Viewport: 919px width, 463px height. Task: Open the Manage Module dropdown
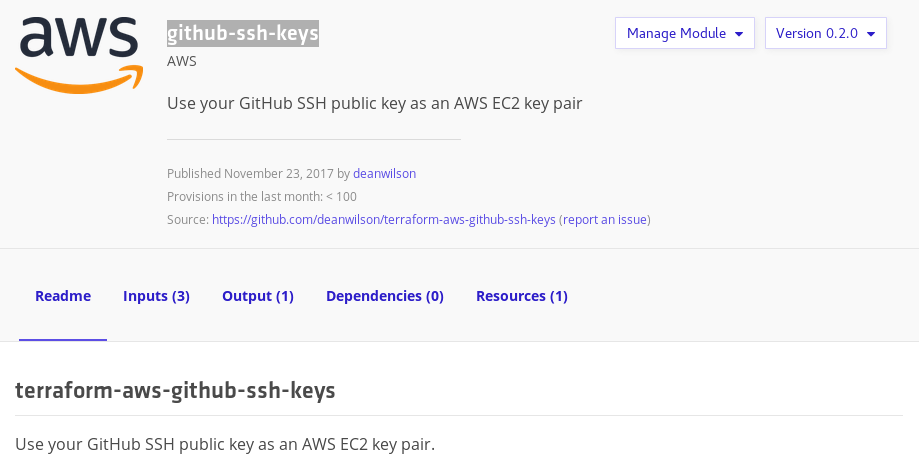685,33
